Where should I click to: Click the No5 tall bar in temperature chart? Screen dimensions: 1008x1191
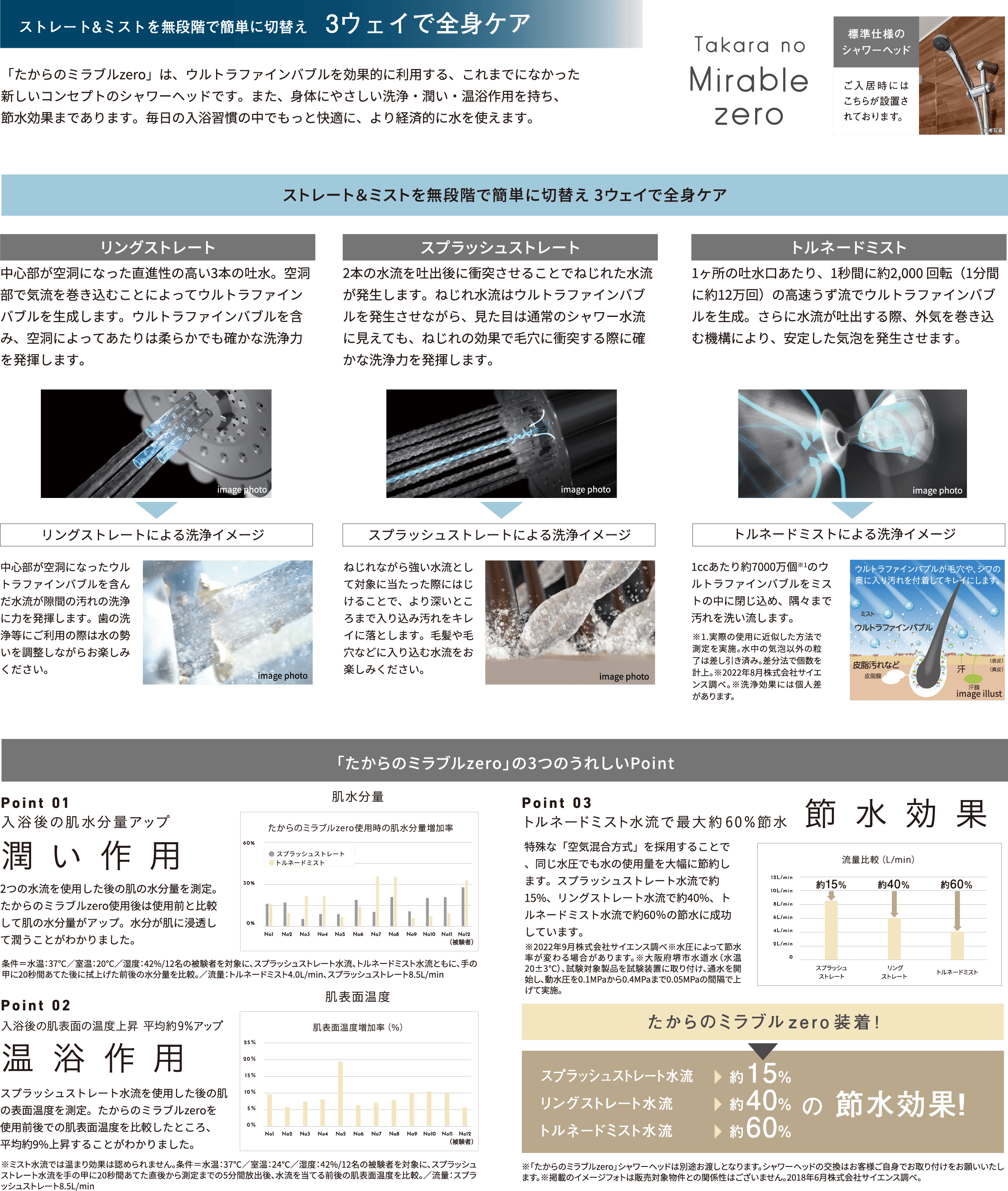pos(341,1094)
